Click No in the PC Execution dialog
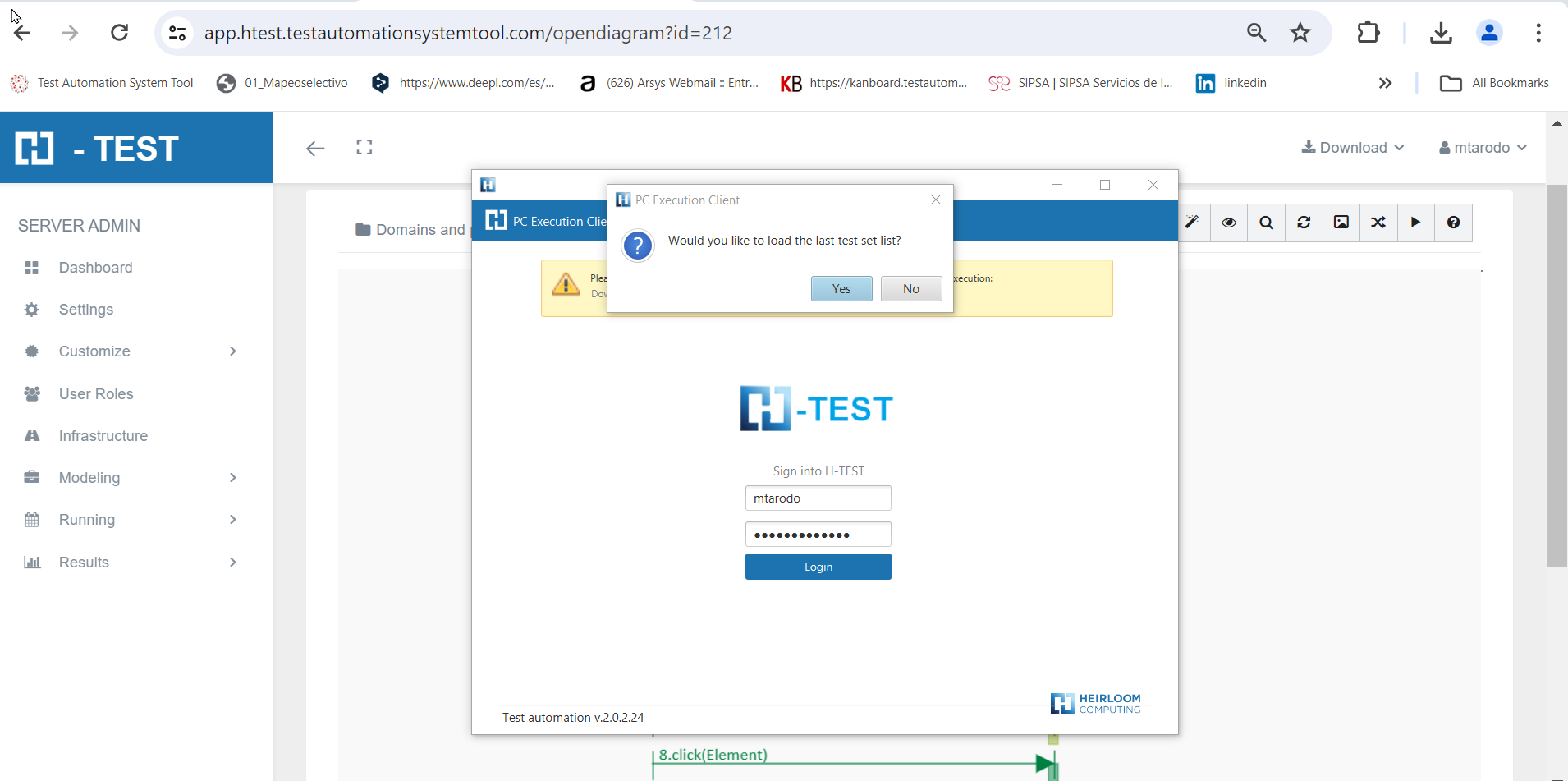Image resolution: width=1568 pixels, height=781 pixels. coord(910,289)
